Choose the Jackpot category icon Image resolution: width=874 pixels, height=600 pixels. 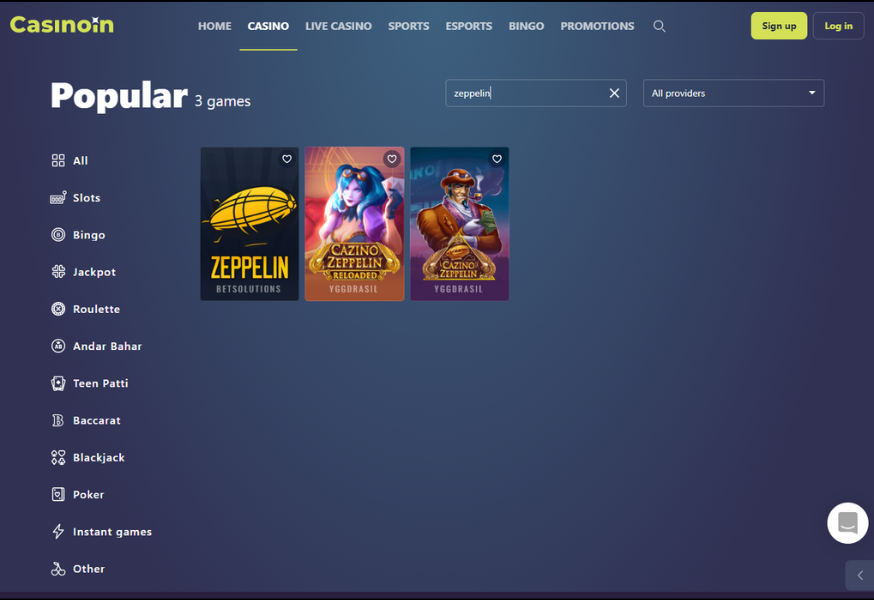(x=58, y=272)
